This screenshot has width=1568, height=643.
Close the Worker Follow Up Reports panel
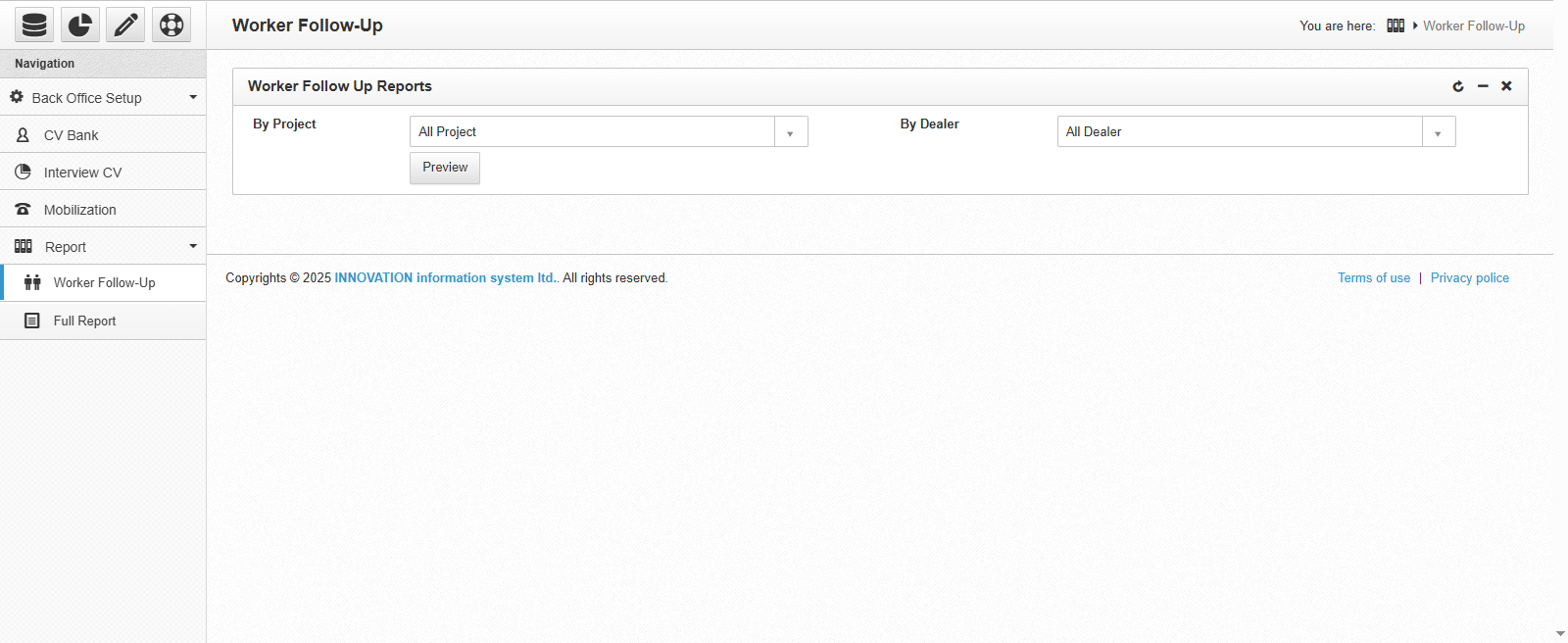(x=1506, y=86)
